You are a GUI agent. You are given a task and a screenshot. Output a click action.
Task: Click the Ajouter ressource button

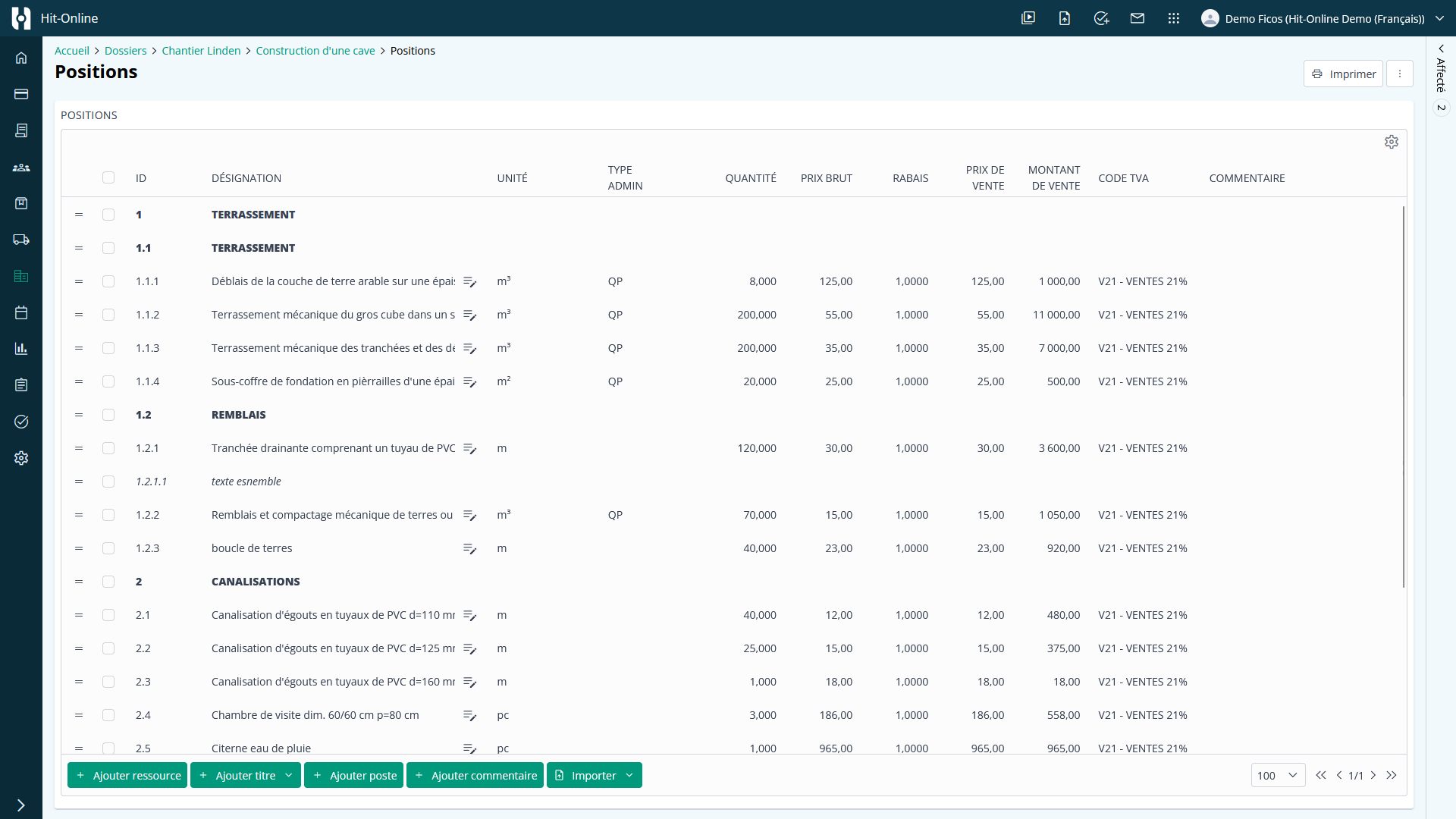pyautogui.click(x=127, y=775)
